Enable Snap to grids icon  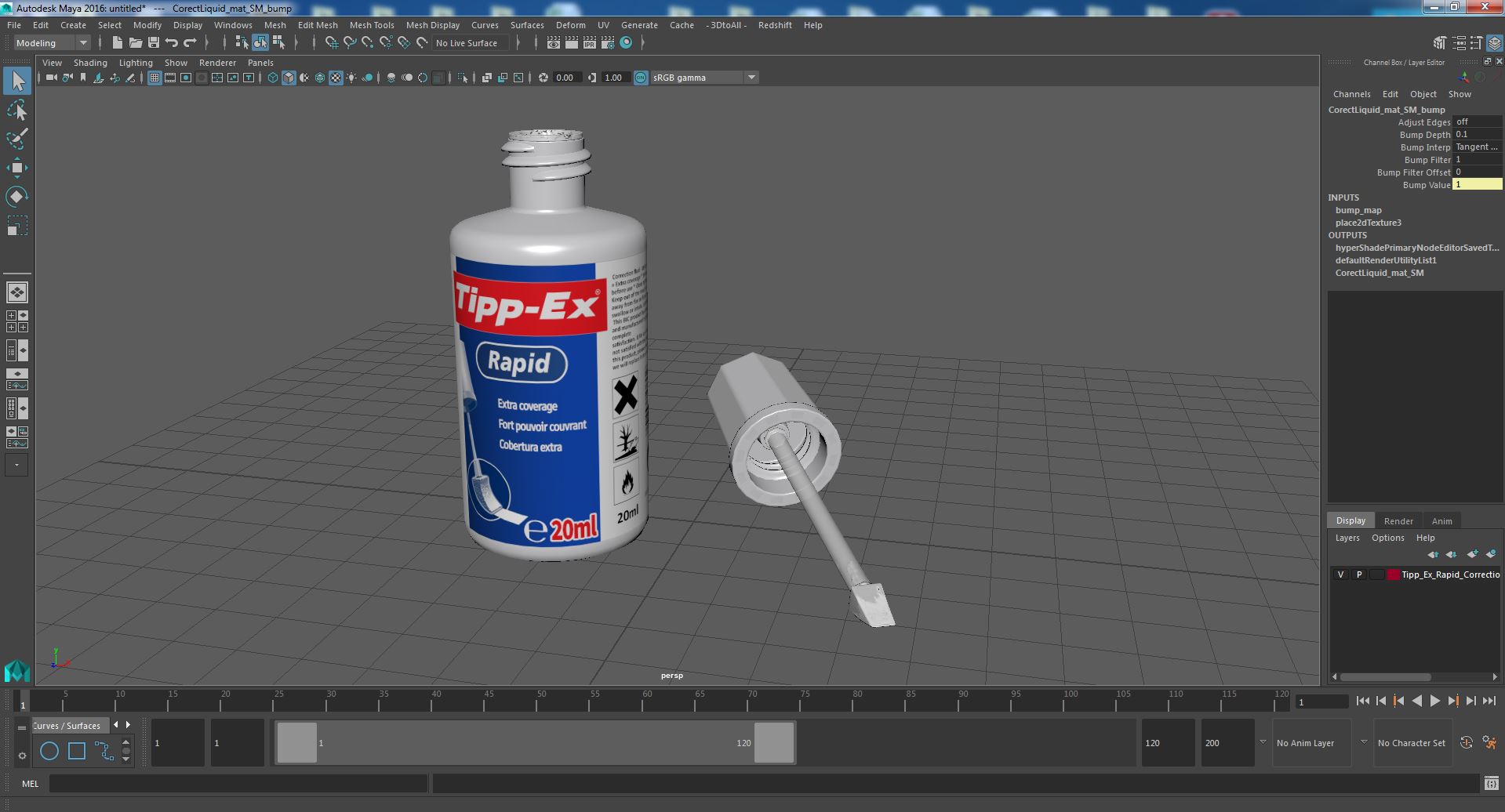coord(332,43)
